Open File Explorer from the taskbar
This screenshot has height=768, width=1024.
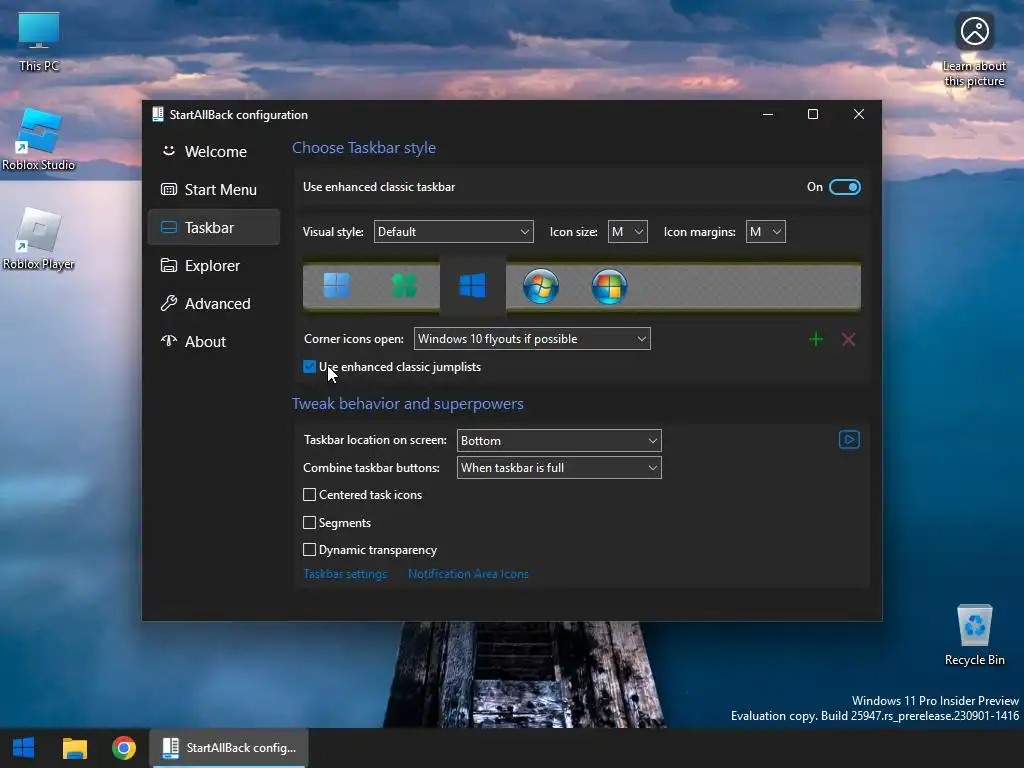(x=74, y=748)
